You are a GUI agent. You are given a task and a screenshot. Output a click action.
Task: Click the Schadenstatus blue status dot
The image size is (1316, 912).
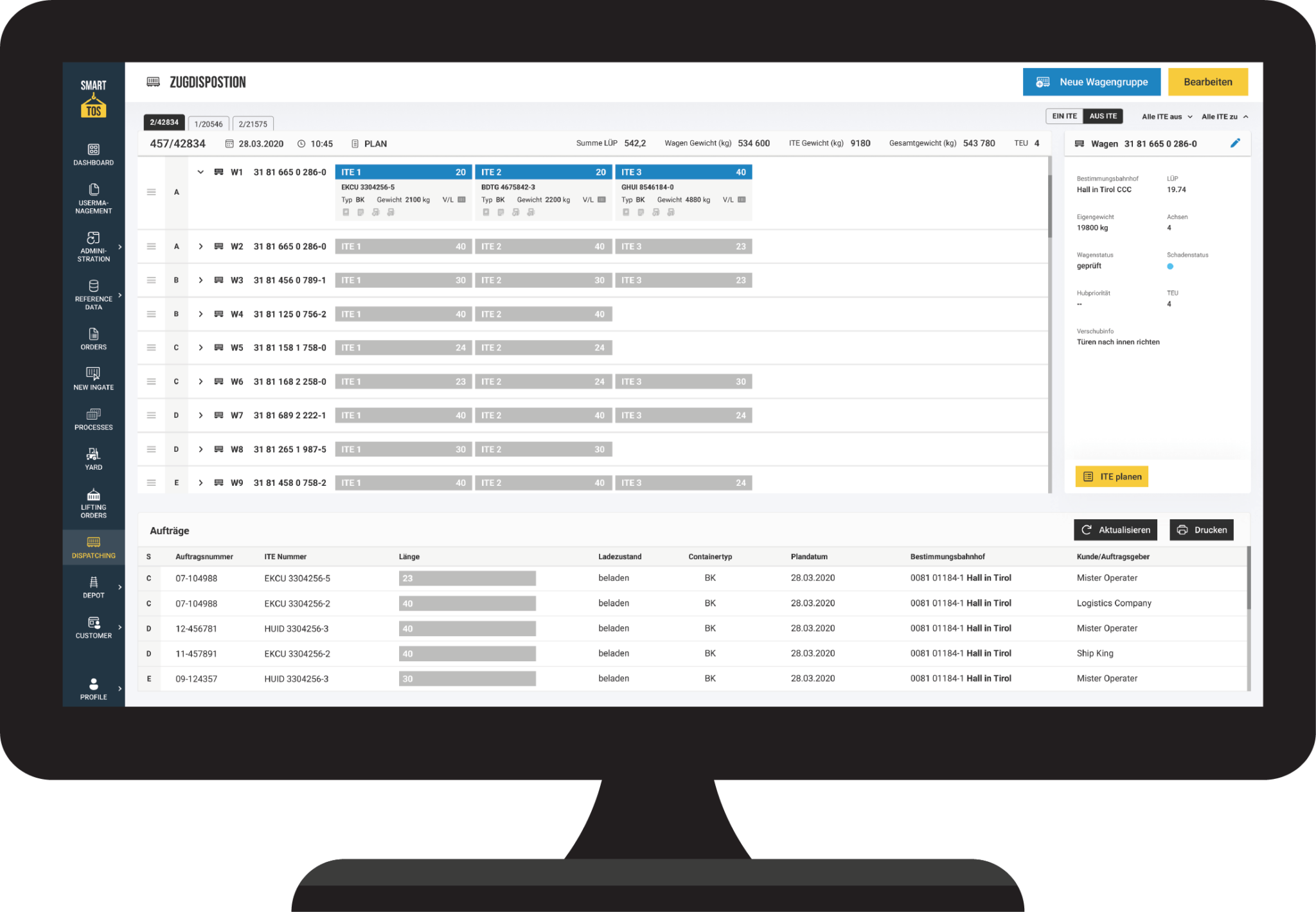1171,265
